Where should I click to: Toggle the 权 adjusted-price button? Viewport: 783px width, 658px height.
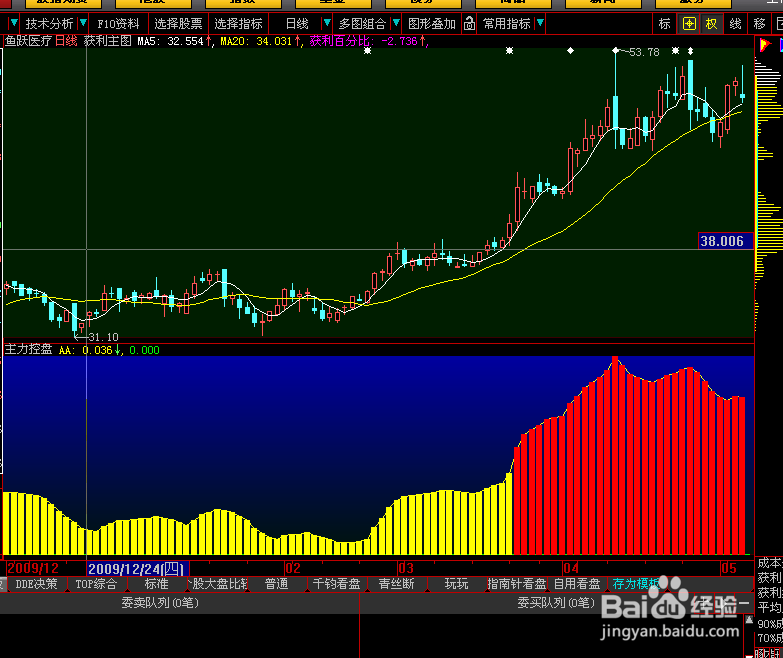pos(711,23)
